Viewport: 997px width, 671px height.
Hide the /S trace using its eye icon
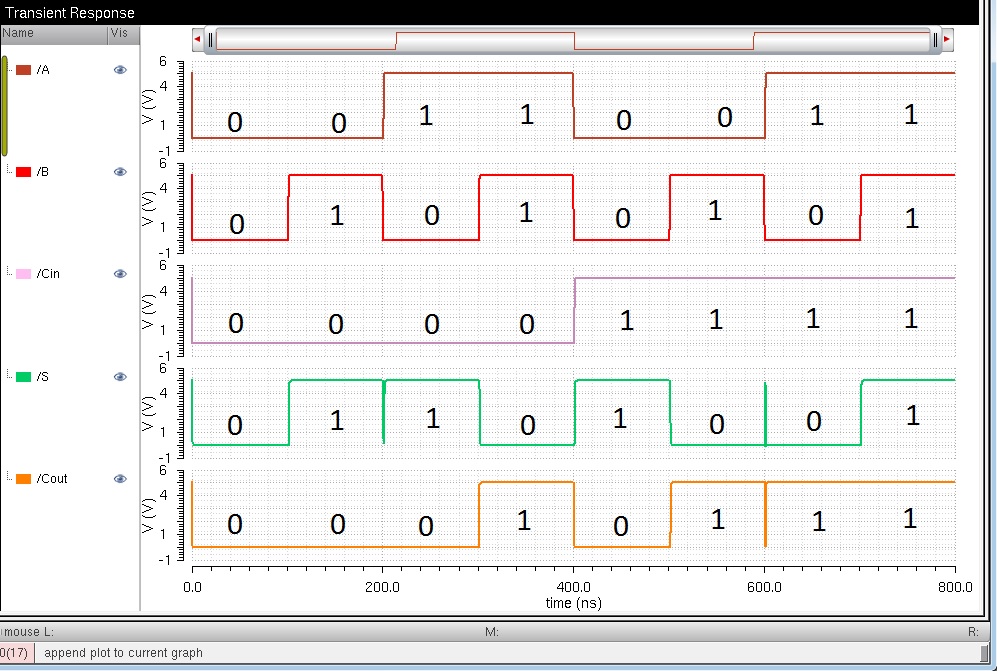(120, 377)
